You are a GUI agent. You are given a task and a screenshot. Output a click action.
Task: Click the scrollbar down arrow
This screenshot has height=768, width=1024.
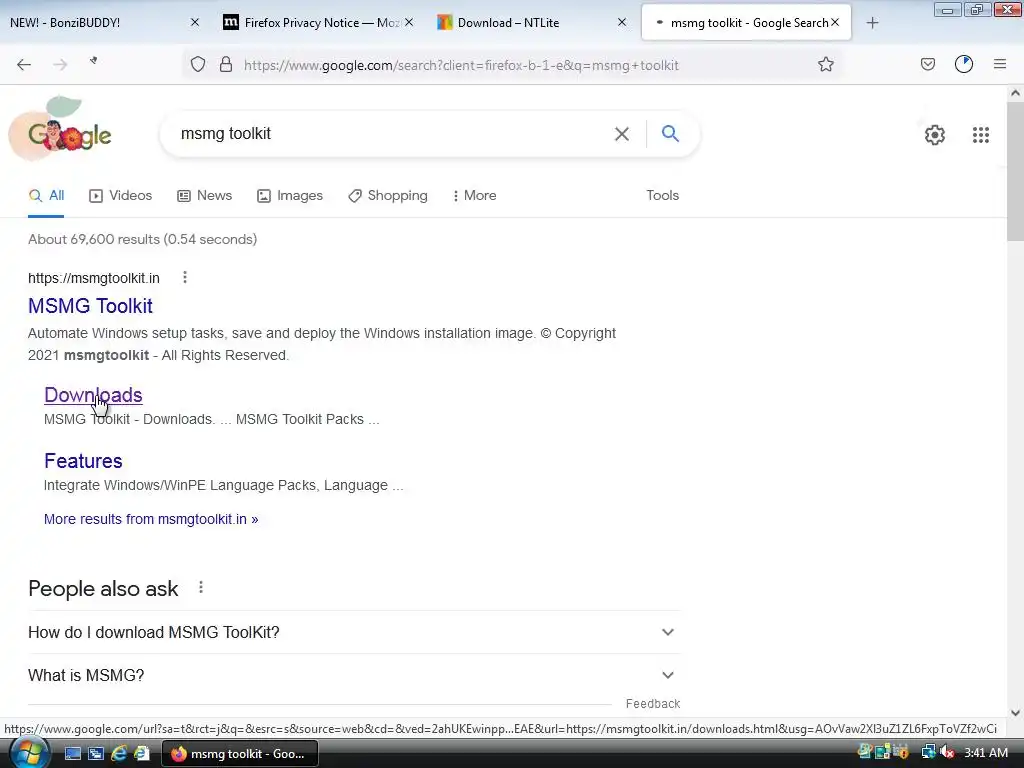[1015, 713]
